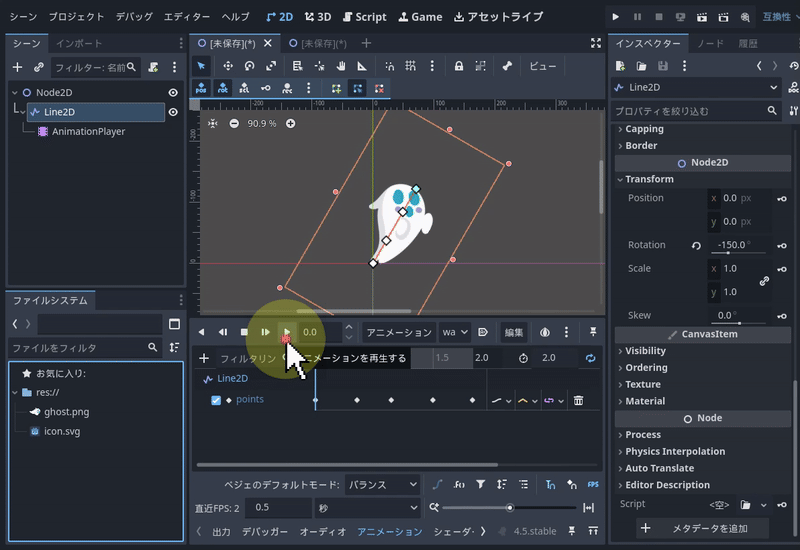Switch to the 3D workspace
The width and height of the screenshot is (800, 550).
pyautogui.click(x=318, y=17)
